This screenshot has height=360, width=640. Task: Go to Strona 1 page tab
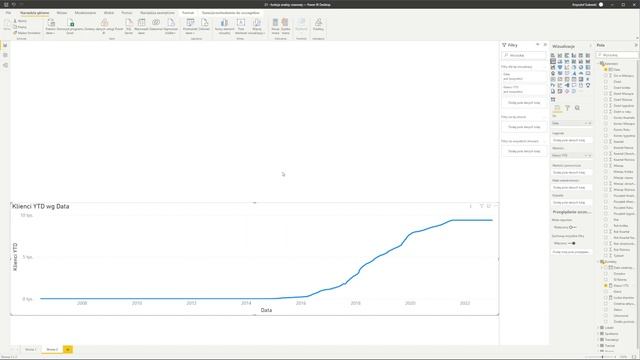click(31, 349)
